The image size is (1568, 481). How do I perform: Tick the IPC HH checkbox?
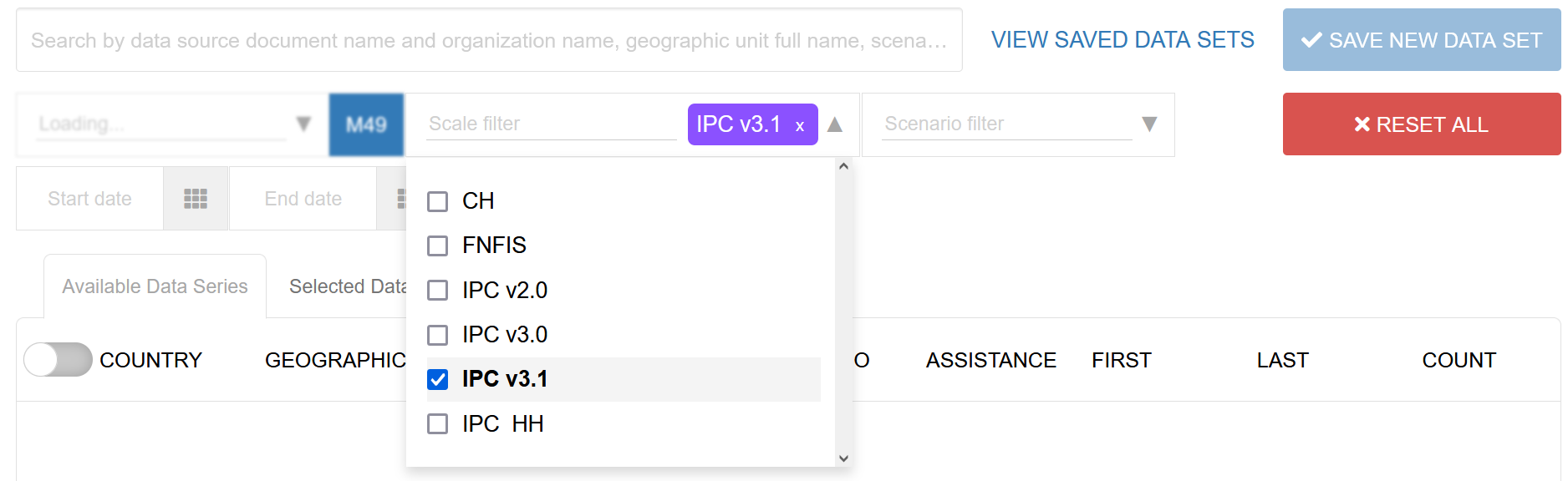437,424
